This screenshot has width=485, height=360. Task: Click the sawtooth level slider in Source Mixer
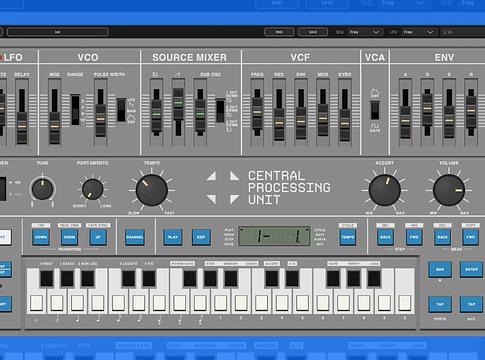[178, 104]
